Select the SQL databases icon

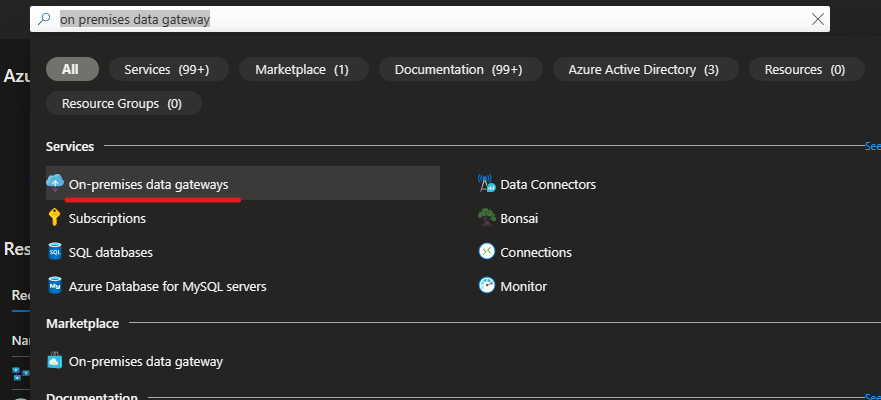pyautogui.click(x=55, y=252)
